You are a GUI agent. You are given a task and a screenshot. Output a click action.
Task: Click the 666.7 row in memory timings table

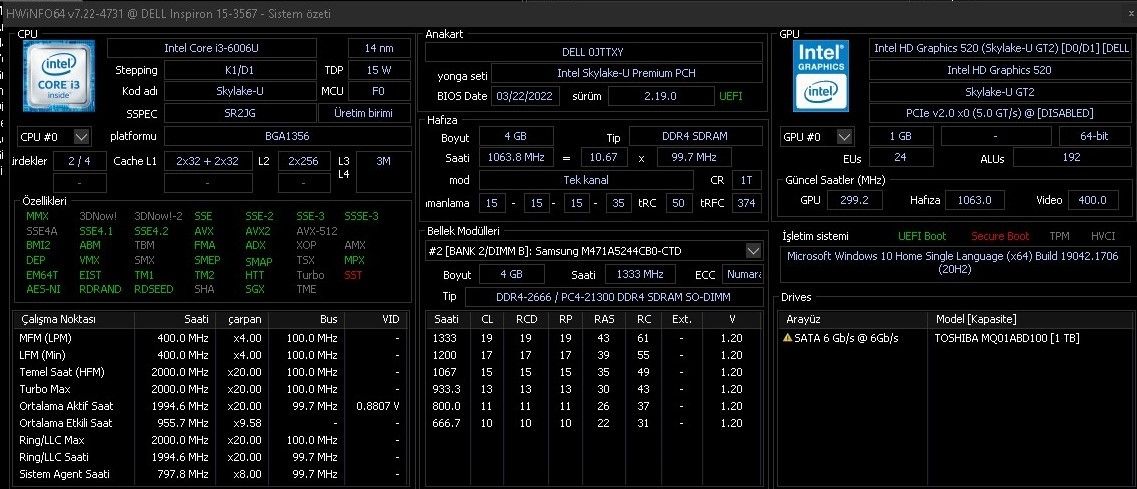pyautogui.click(x=595, y=423)
